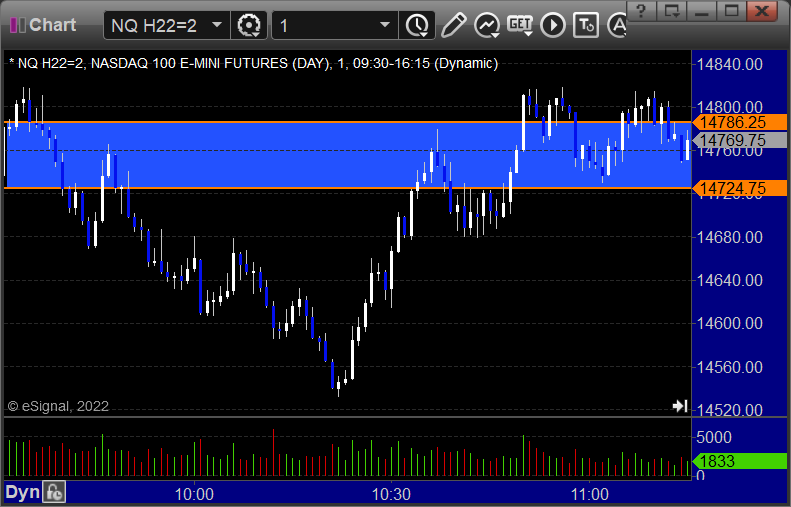Open the symbol settings gear menu
The height and width of the screenshot is (507, 791).
[x=249, y=25]
